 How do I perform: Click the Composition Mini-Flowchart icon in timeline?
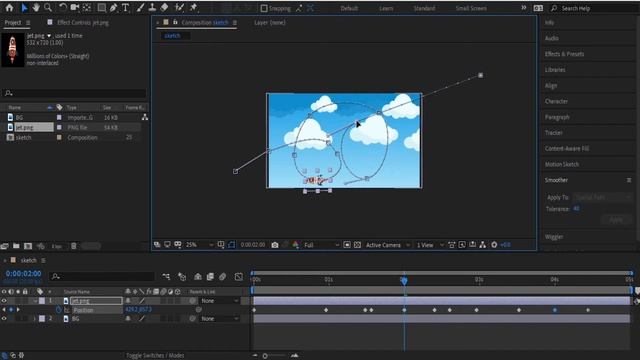166,277
